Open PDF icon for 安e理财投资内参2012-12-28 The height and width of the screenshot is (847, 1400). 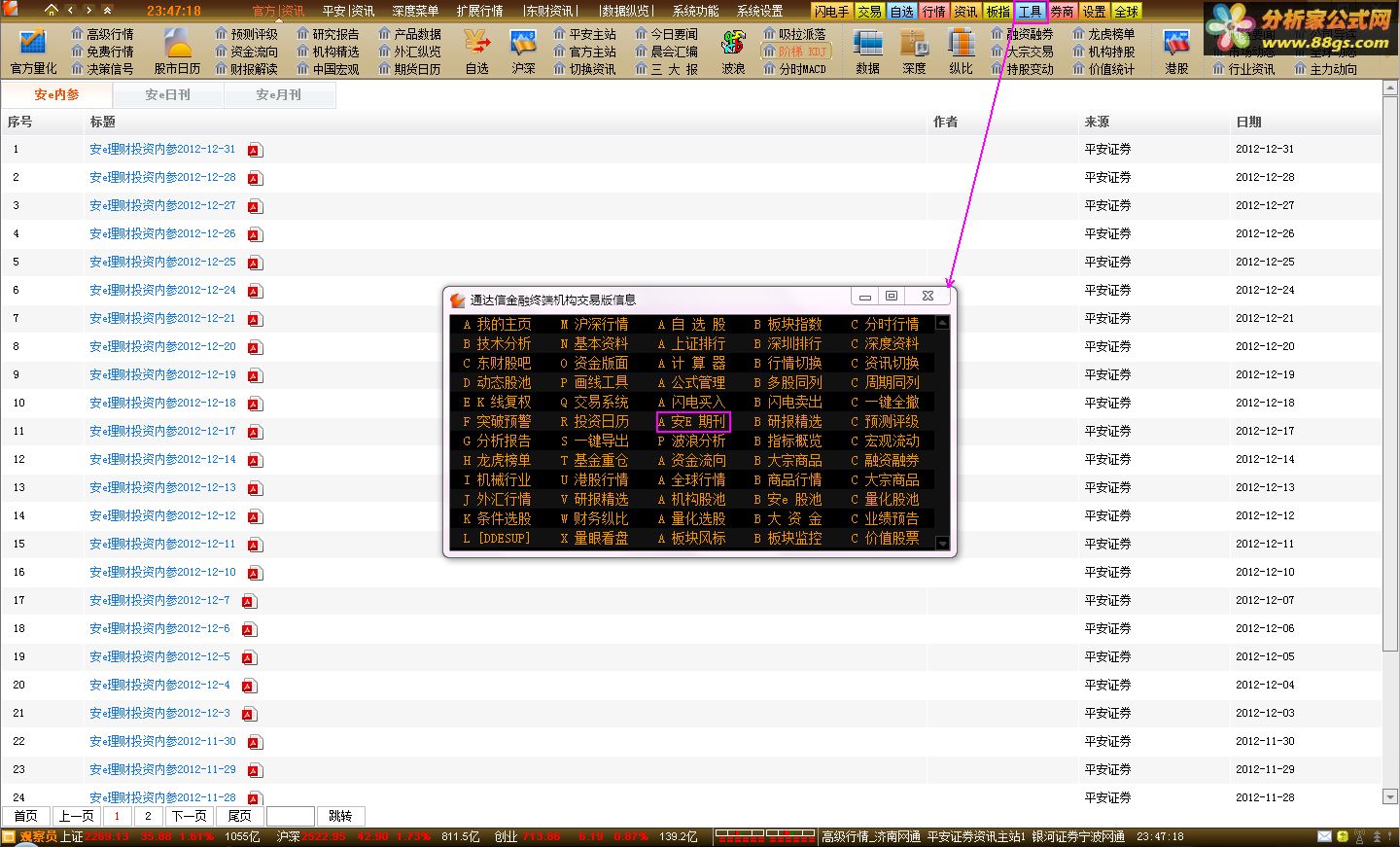[x=255, y=178]
